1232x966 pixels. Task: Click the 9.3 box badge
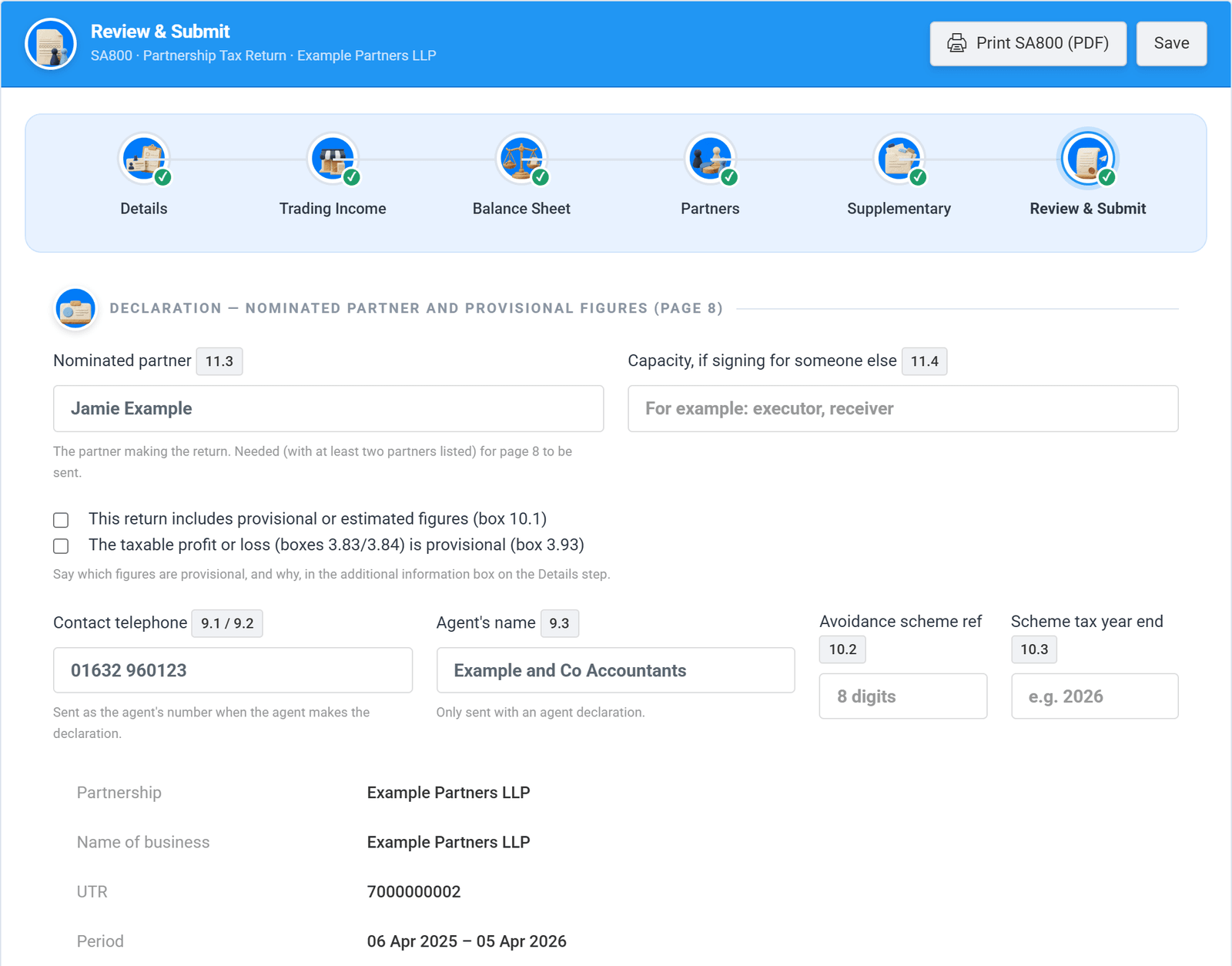(x=559, y=623)
